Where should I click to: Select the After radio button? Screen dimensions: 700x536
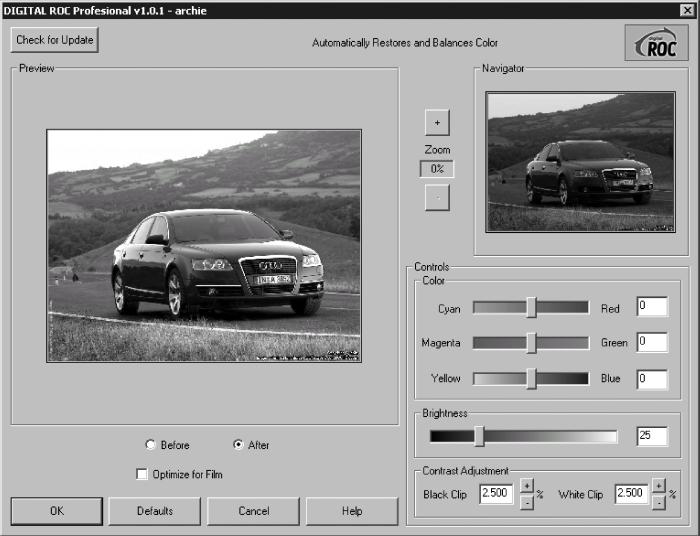tap(238, 445)
